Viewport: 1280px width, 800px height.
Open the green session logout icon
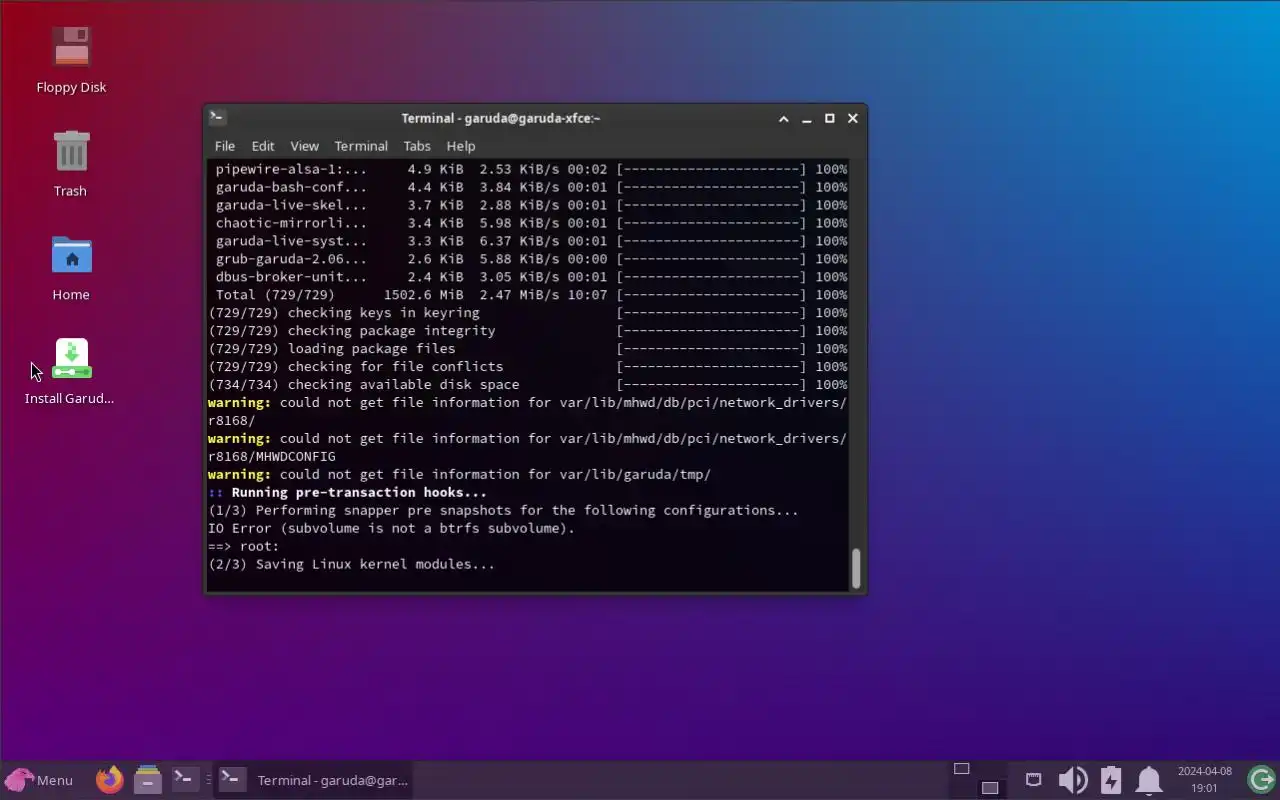(x=1261, y=779)
